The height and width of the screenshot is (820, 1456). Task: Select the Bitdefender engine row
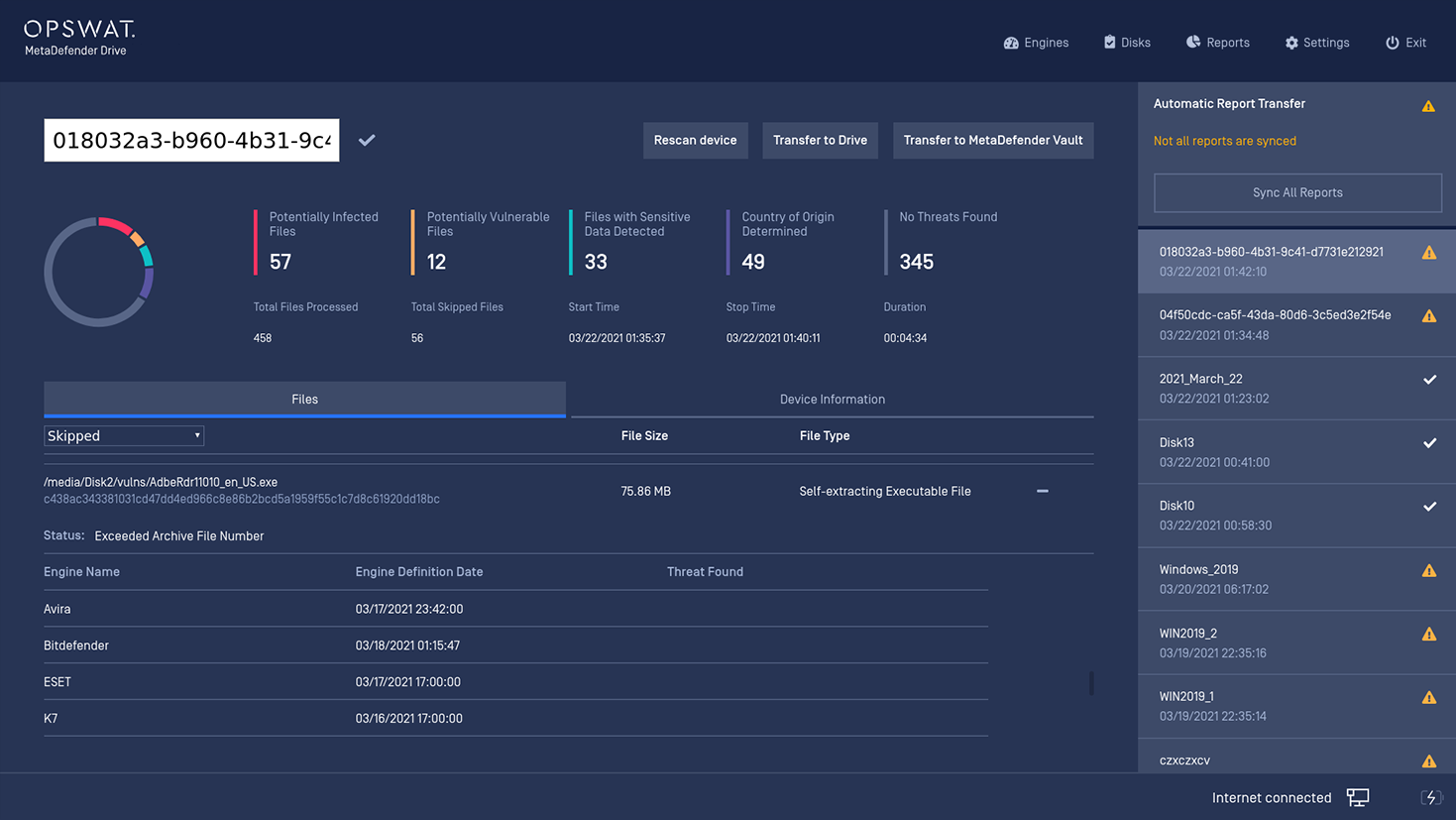515,645
